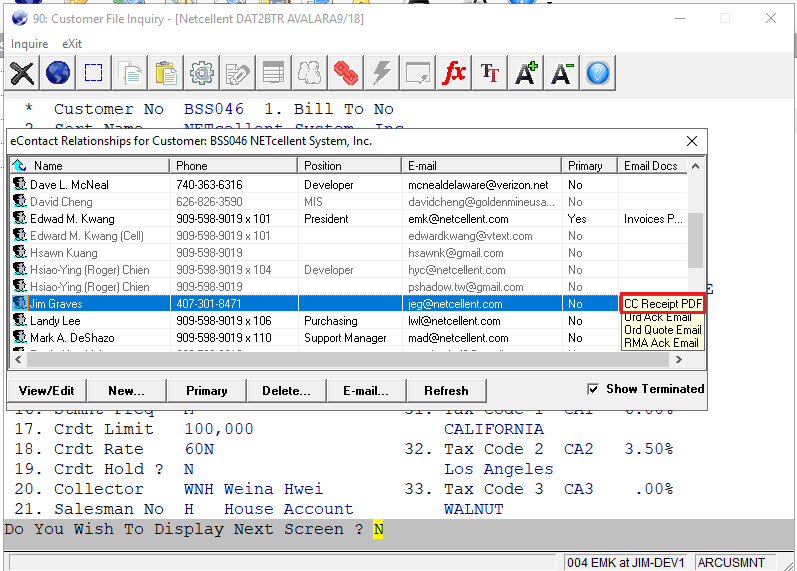Screen dimensions: 797x571
Task: Sort by the Primary column header
Action: [590, 166]
